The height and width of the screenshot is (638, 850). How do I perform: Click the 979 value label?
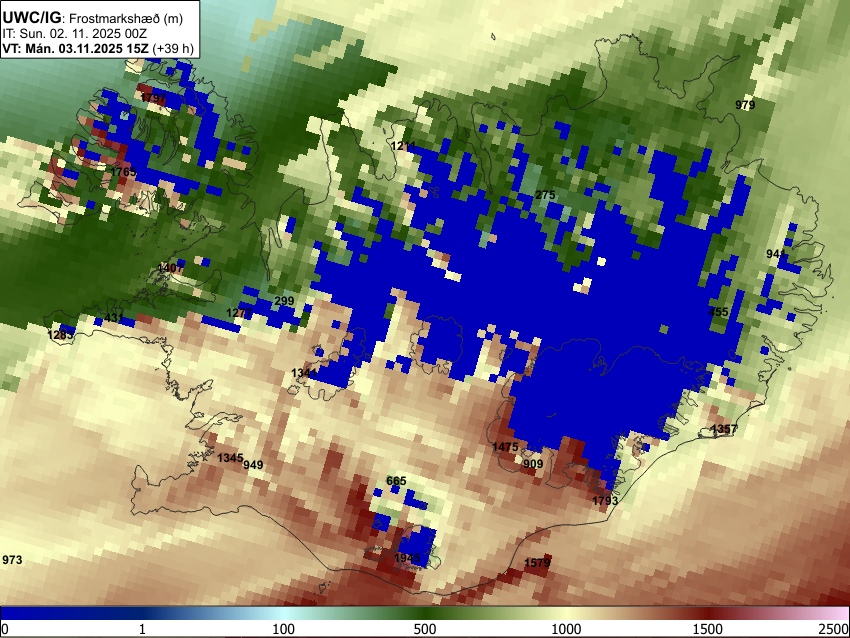pyautogui.click(x=745, y=105)
